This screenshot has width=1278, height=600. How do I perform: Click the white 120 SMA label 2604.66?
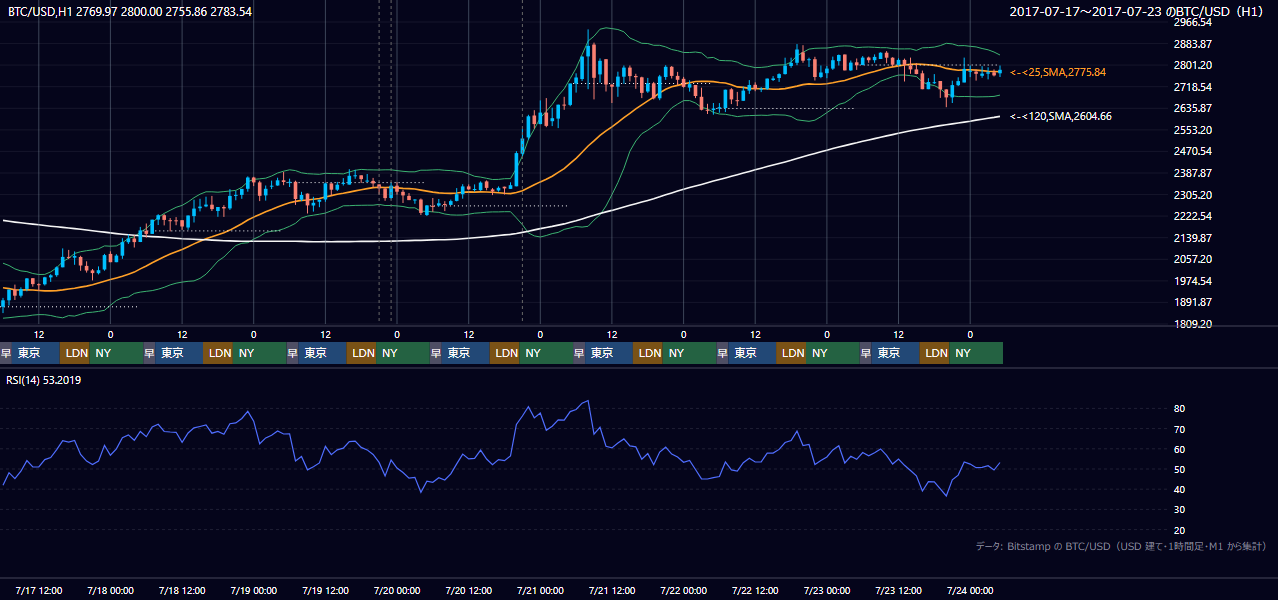(x=1061, y=116)
